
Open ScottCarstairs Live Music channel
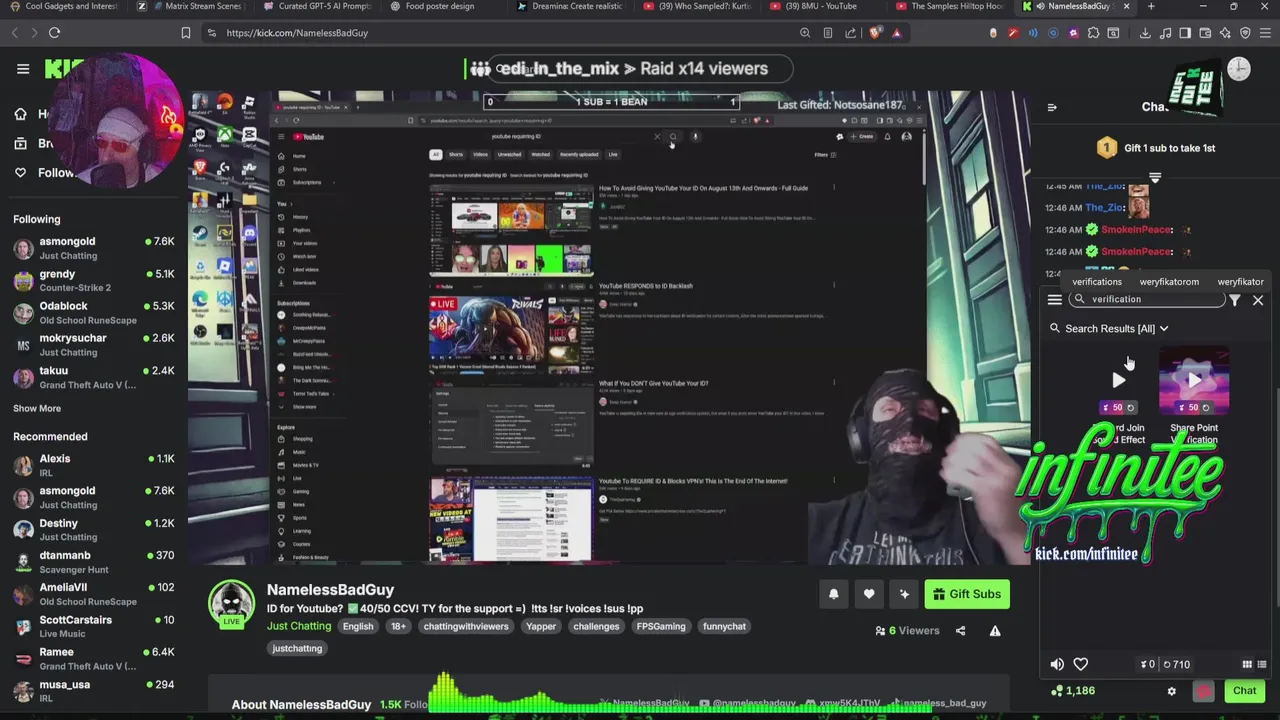coord(95,626)
